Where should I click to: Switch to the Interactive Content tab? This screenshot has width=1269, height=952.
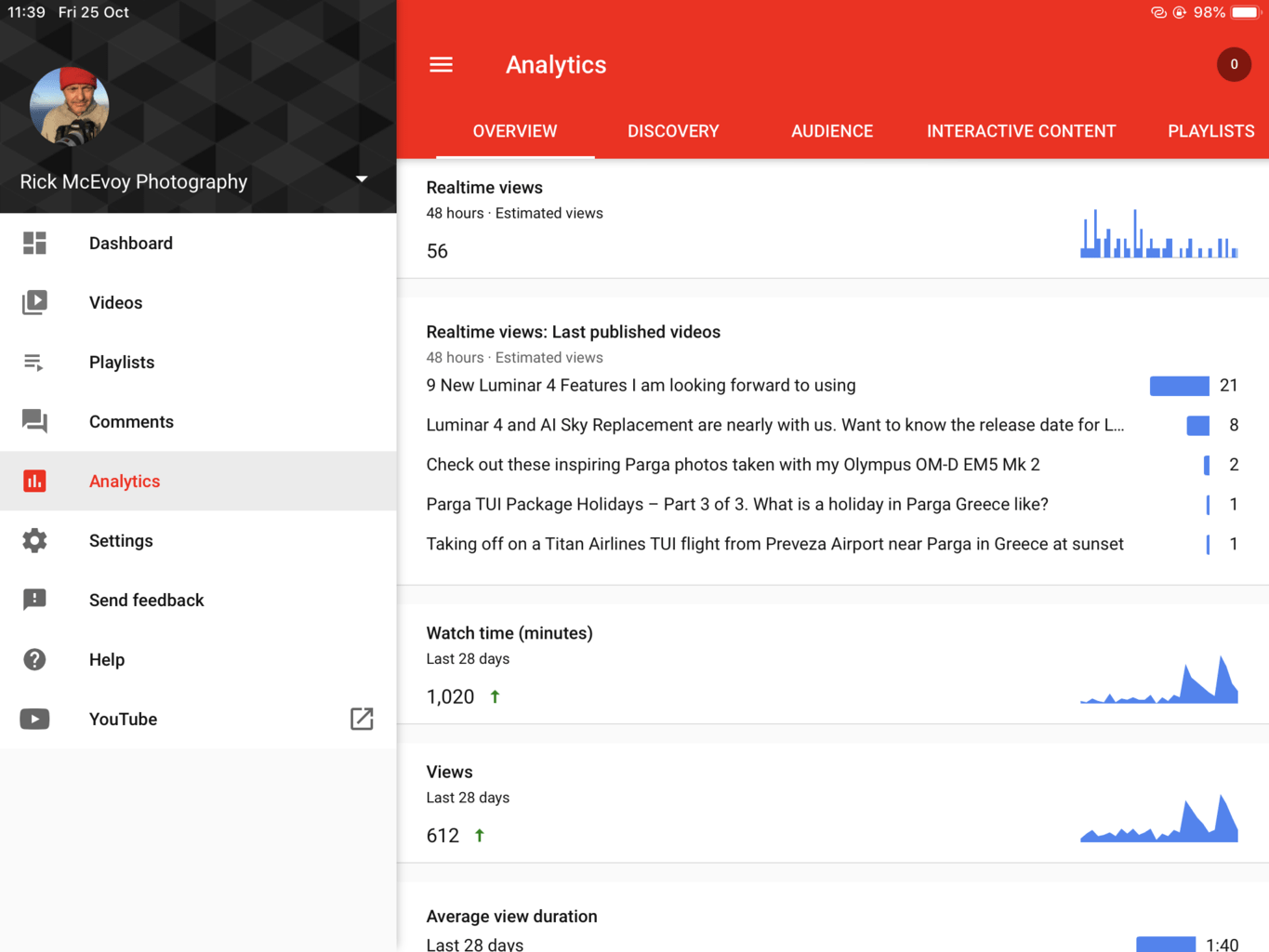click(1021, 131)
